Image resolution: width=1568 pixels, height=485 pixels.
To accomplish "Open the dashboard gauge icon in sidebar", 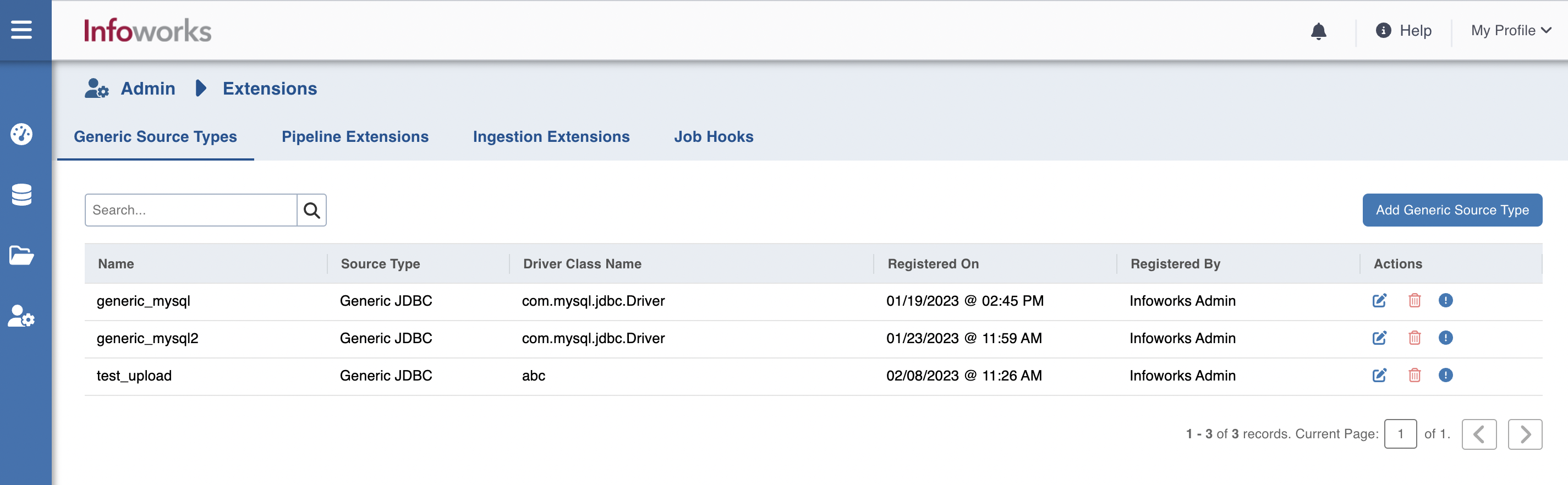I will tap(21, 134).
